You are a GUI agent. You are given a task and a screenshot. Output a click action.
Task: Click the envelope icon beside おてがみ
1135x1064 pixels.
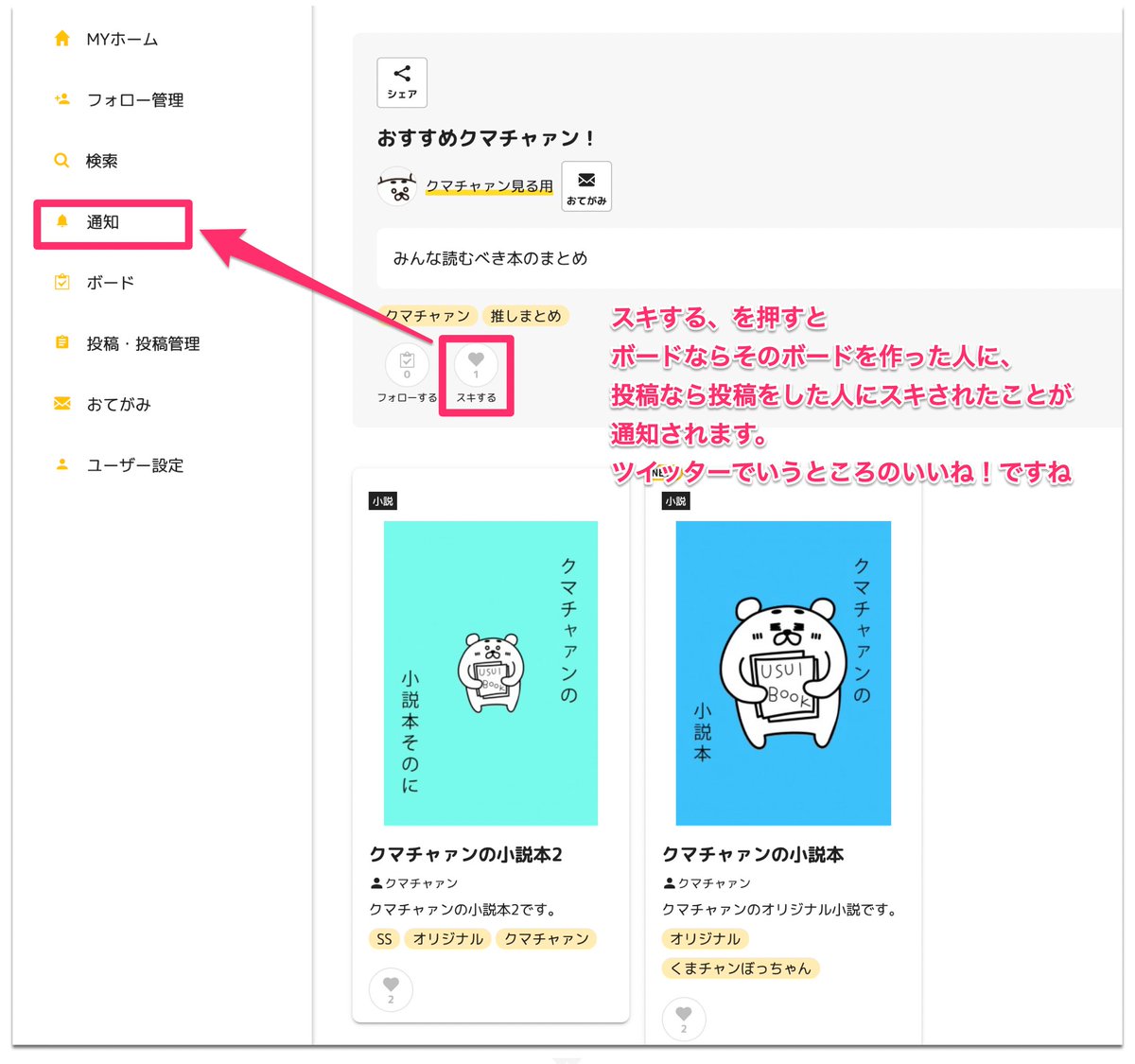pos(61,403)
